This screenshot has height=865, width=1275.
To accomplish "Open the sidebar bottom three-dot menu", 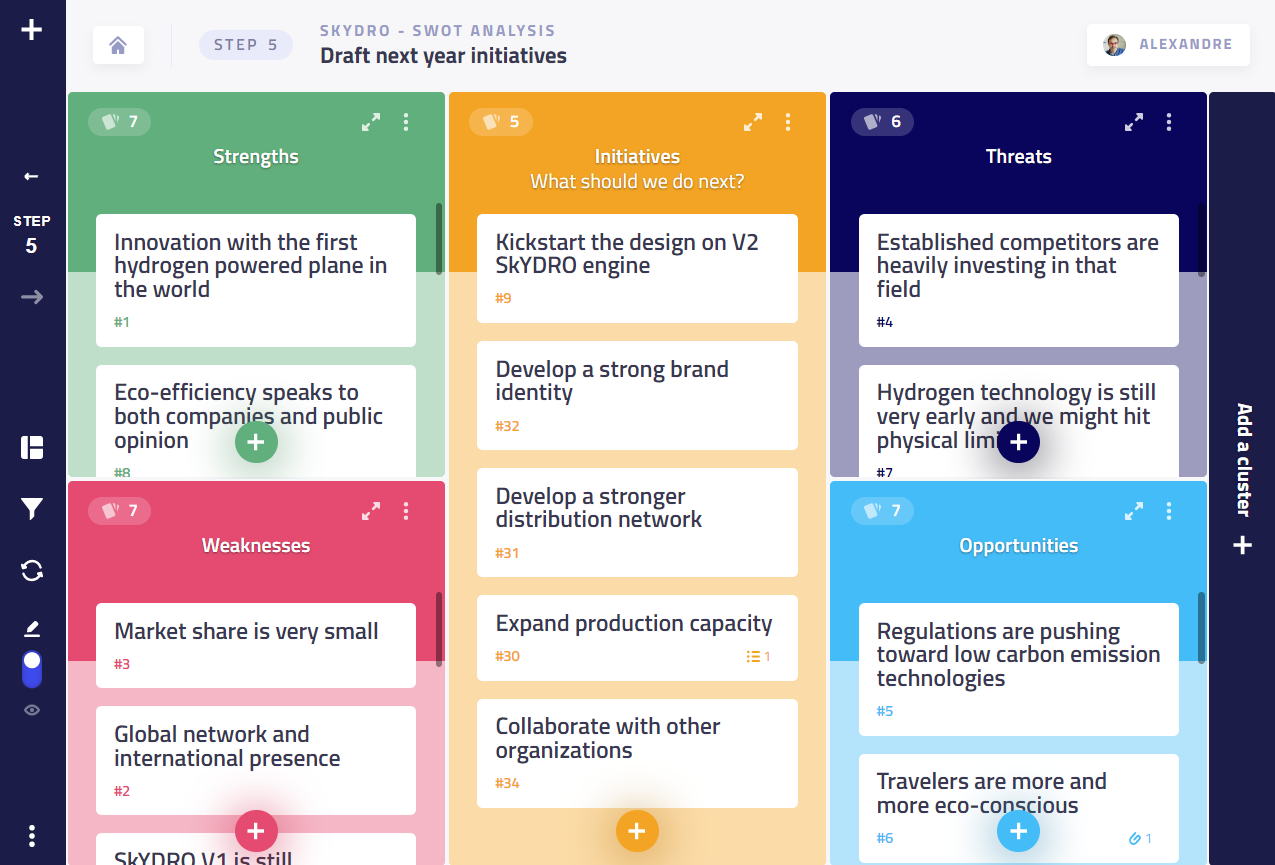I will click(32, 836).
